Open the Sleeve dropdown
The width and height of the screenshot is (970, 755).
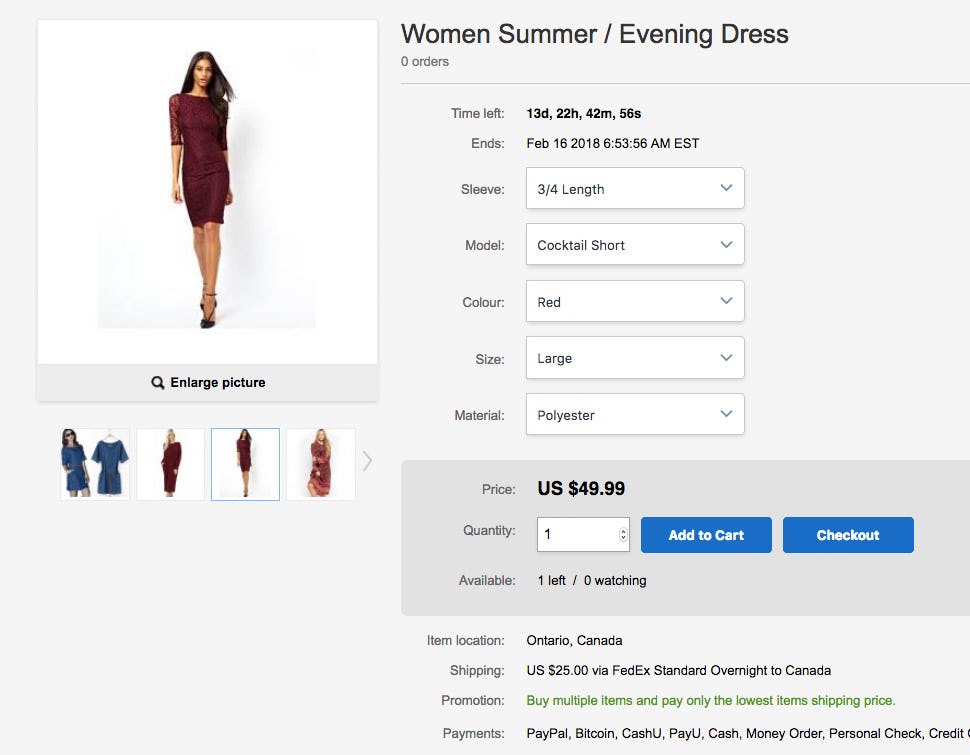[634, 189]
